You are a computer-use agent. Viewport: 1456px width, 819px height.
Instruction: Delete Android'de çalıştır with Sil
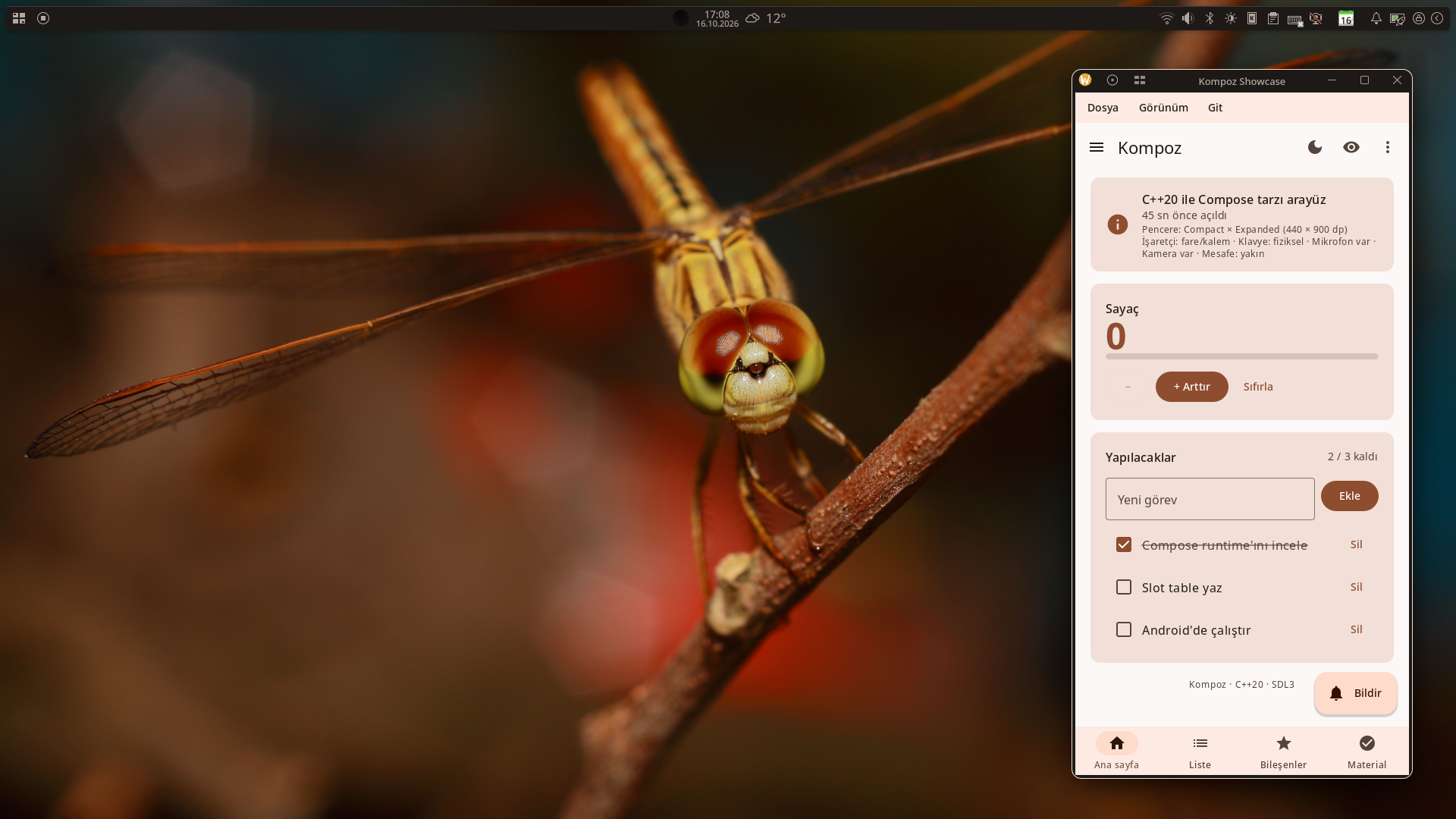click(1357, 629)
